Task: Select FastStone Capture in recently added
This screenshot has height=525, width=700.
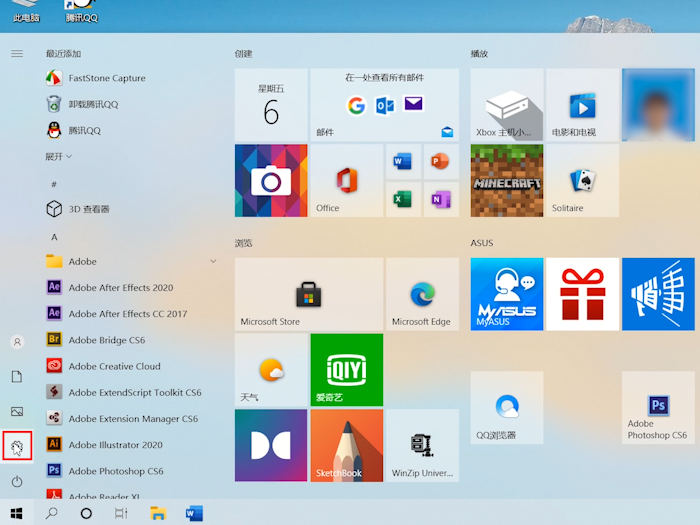Action: [106, 78]
